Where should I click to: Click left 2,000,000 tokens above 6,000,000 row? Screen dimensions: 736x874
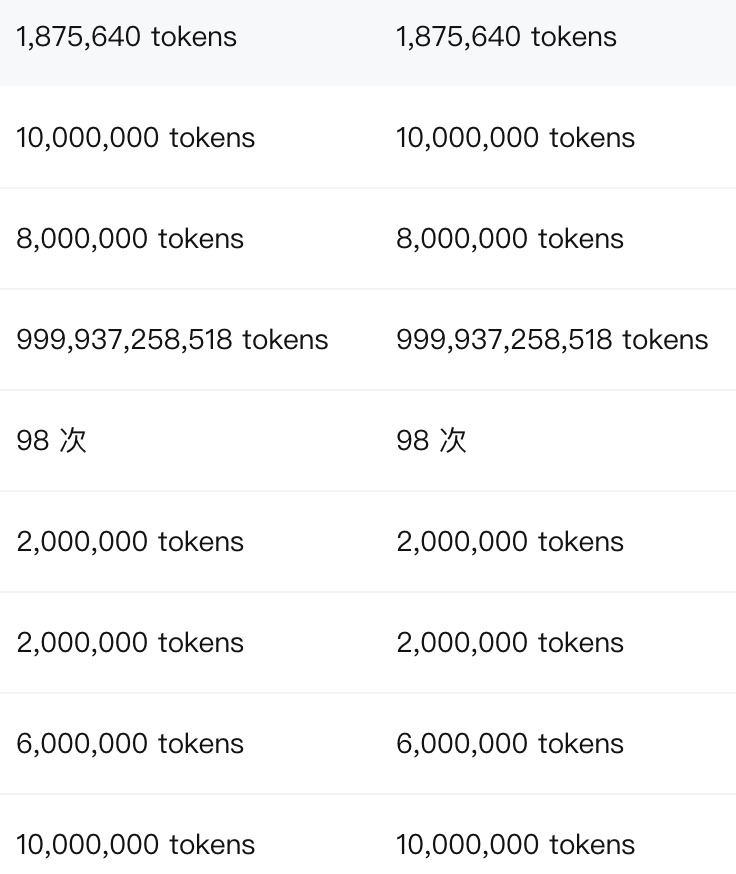click(130, 643)
